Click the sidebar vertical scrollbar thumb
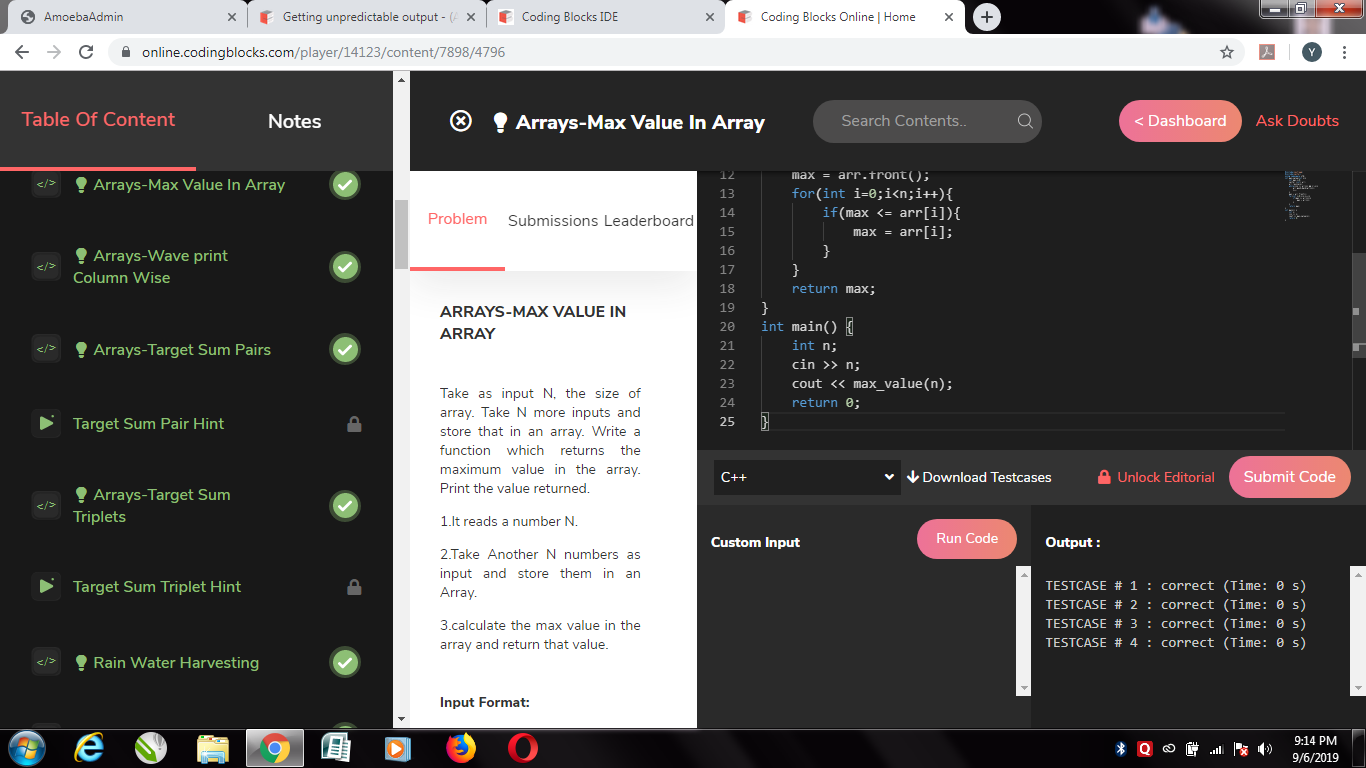 pos(401,234)
